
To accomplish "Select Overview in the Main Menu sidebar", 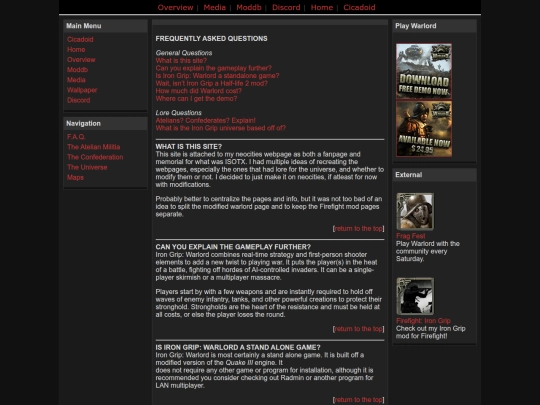I will tap(81, 60).
